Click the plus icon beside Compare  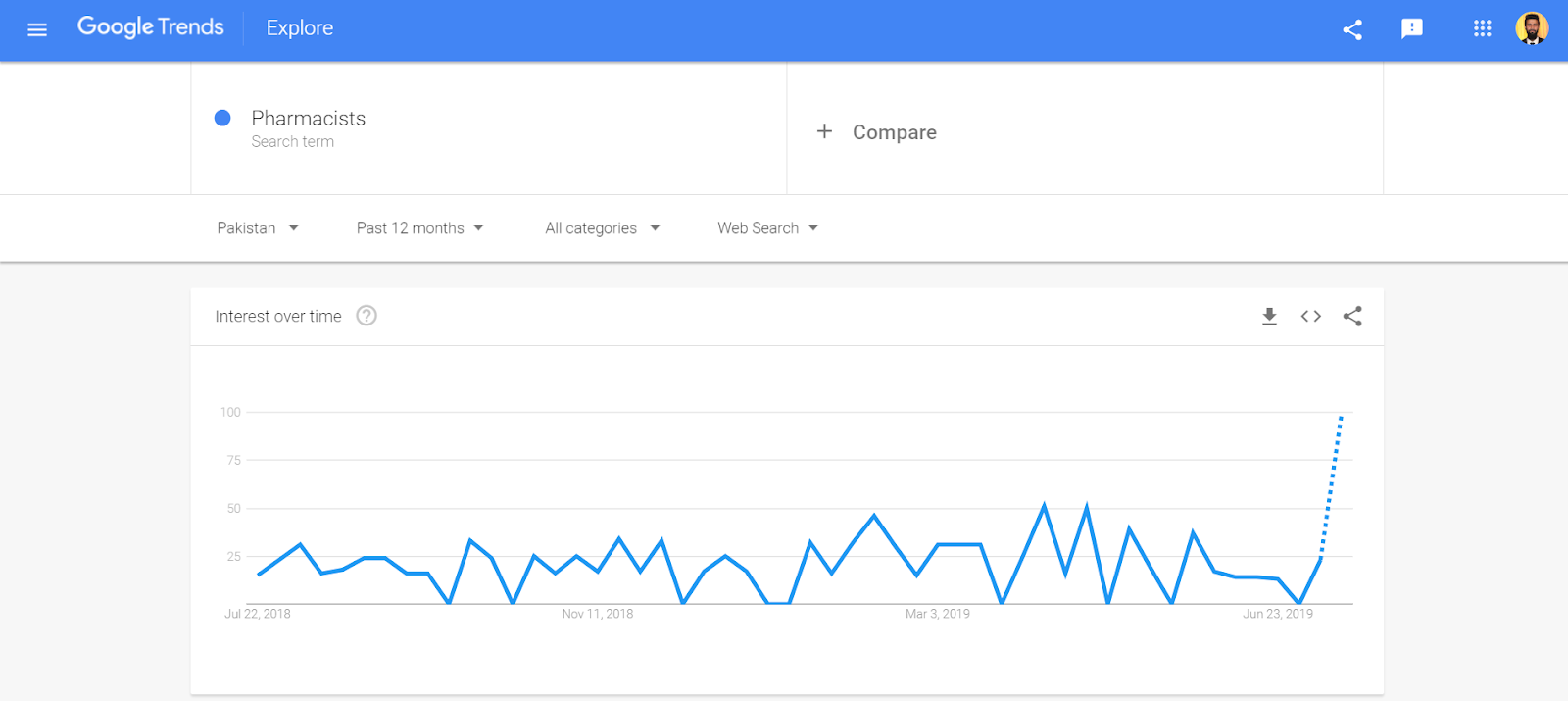[x=825, y=131]
